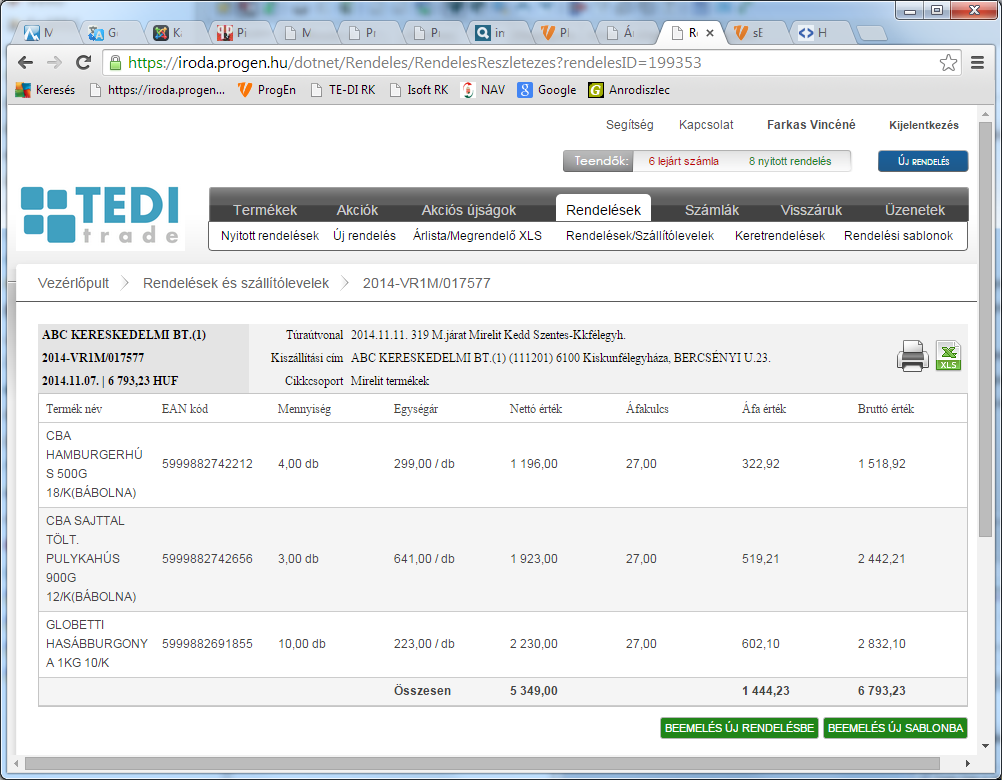The image size is (1002, 780).
Task: Open the Anrodiszlec bookmark
Action: pos(629,90)
